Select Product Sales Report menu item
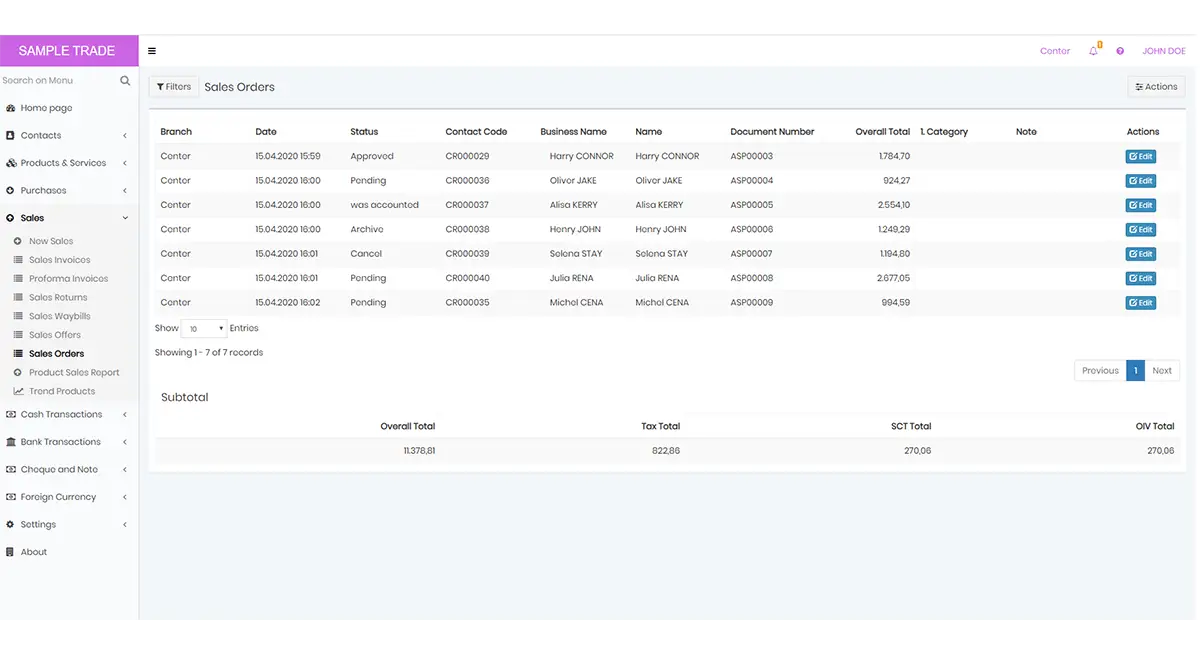This screenshot has width=1200, height=653. [x=74, y=373]
